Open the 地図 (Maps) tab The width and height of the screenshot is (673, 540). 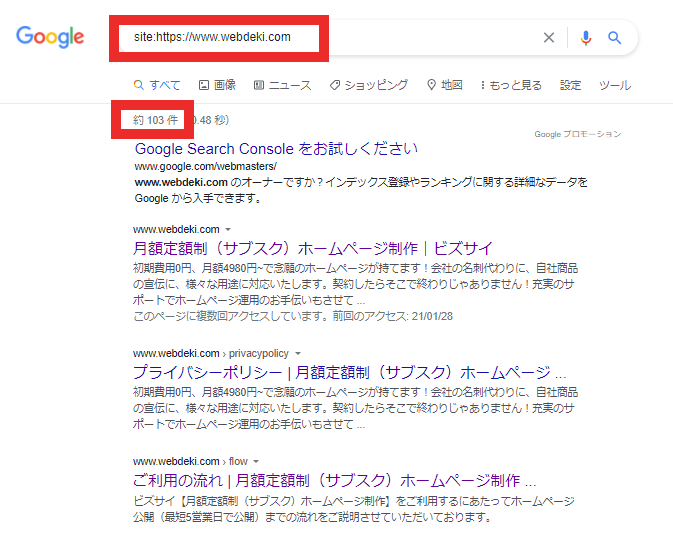[444, 85]
